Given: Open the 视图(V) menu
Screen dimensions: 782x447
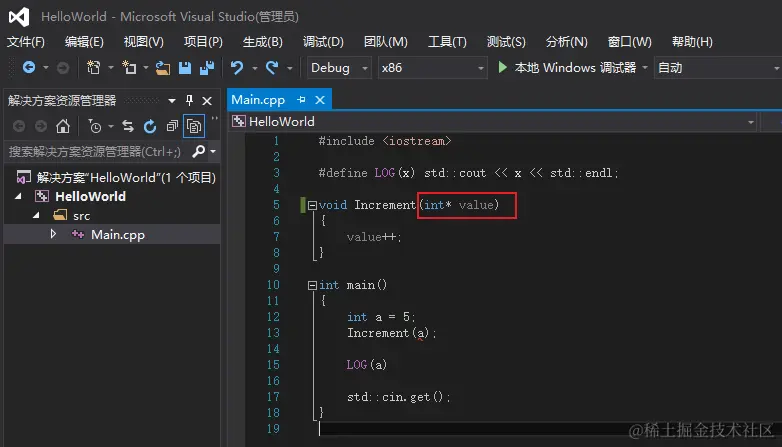Looking at the screenshot, I should click(144, 42).
